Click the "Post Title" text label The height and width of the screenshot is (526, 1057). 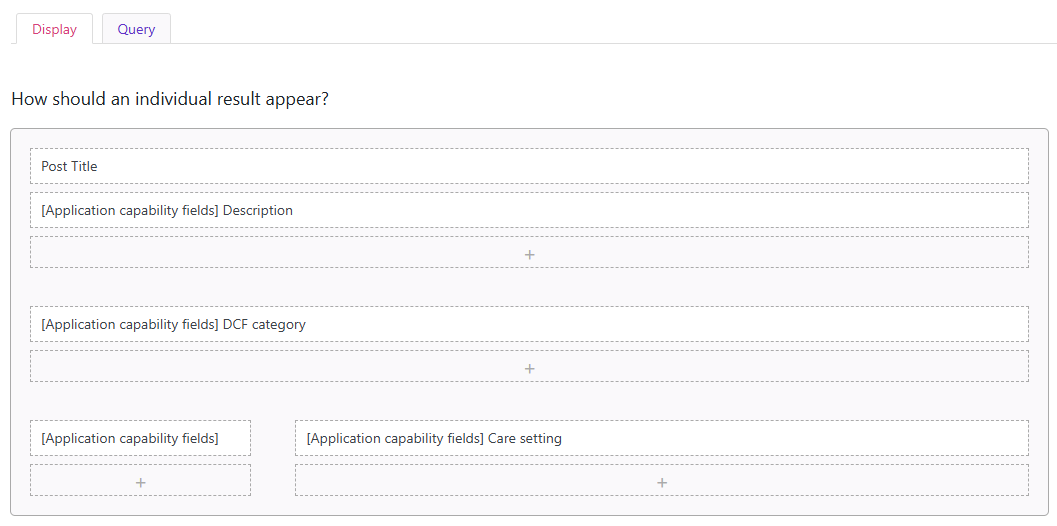coord(69,166)
